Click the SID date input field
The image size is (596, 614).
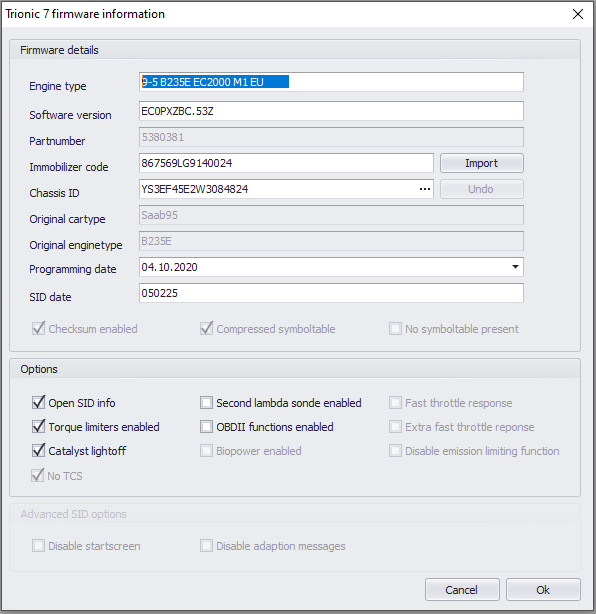click(331, 293)
